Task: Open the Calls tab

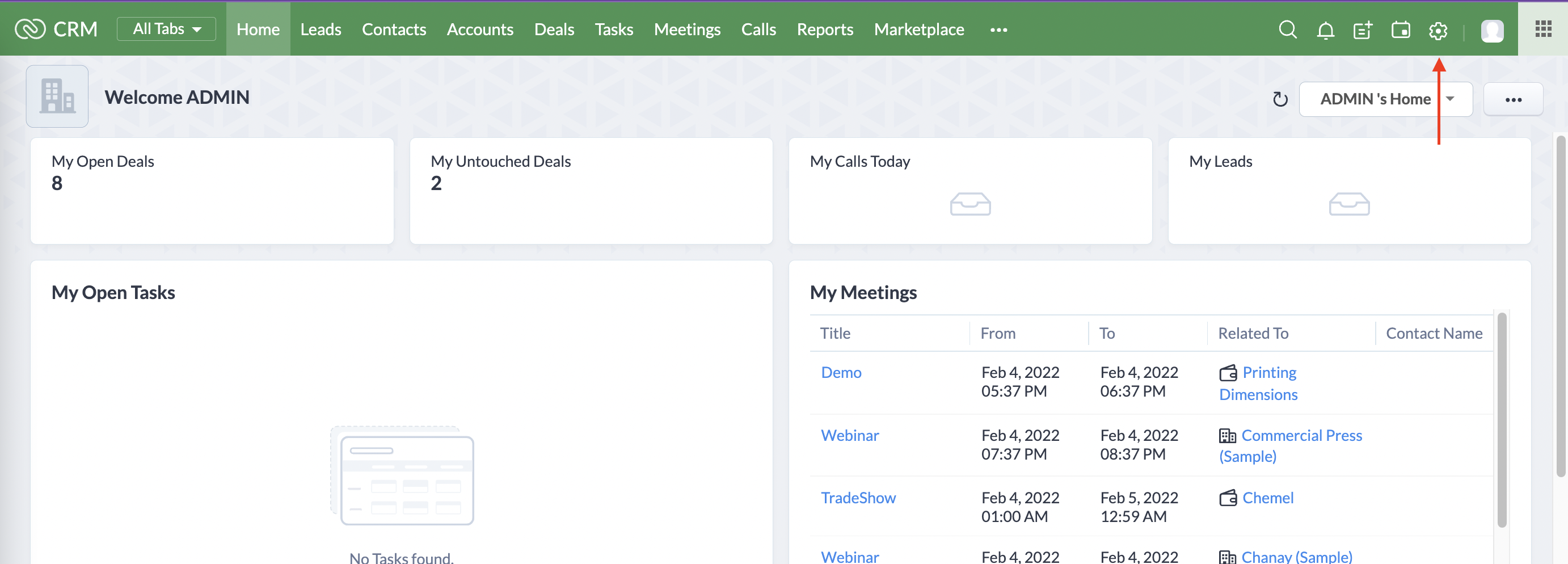Action: 758,28
